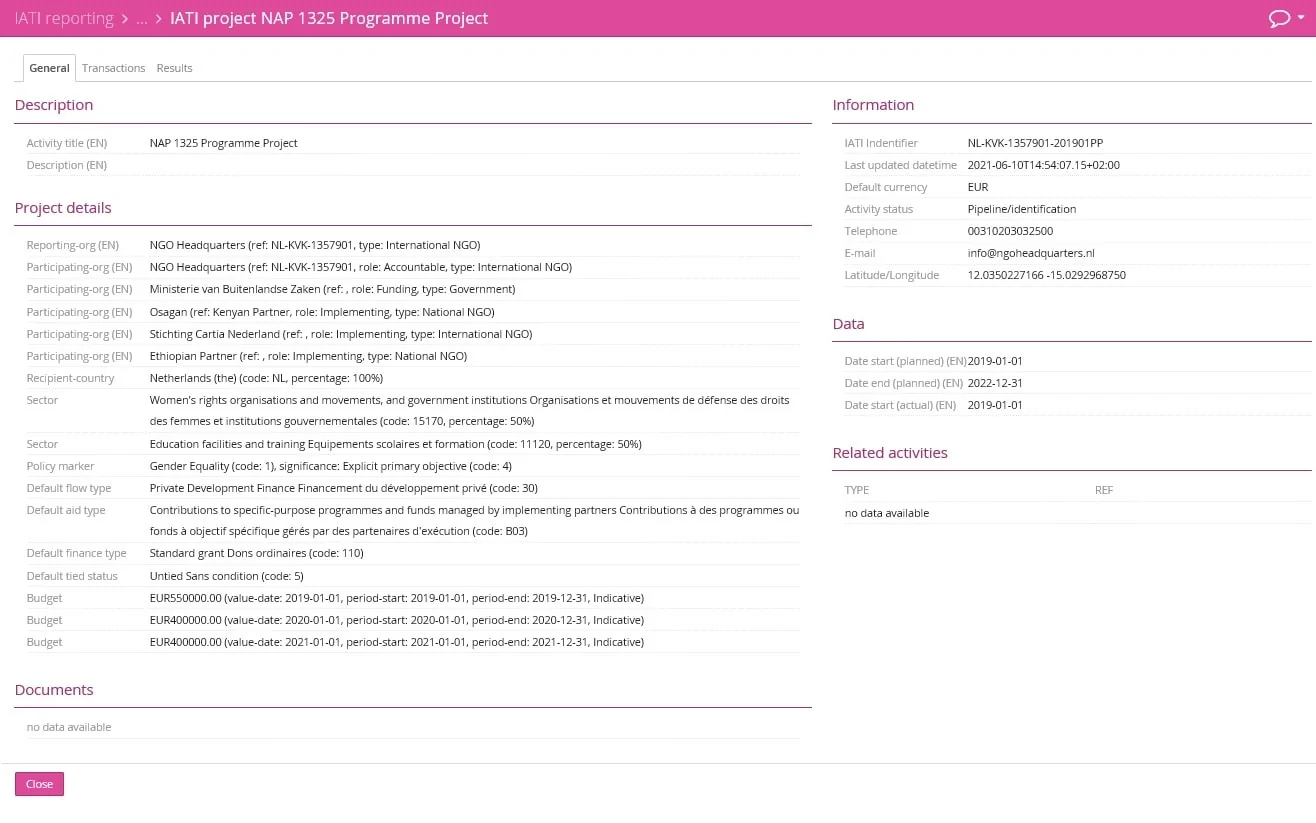The image size is (1316, 823).
Task: Click the Description section heading
Action: [x=54, y=105]
